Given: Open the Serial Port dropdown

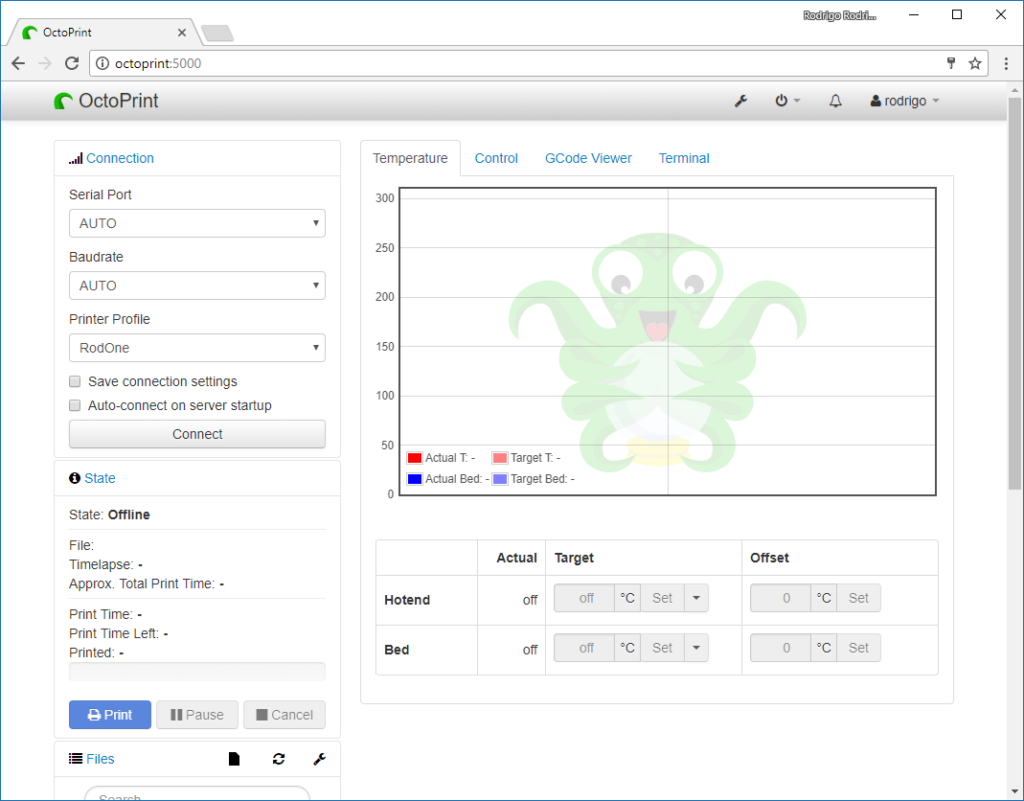Looking at the screenshot, I should coord(197,223).
